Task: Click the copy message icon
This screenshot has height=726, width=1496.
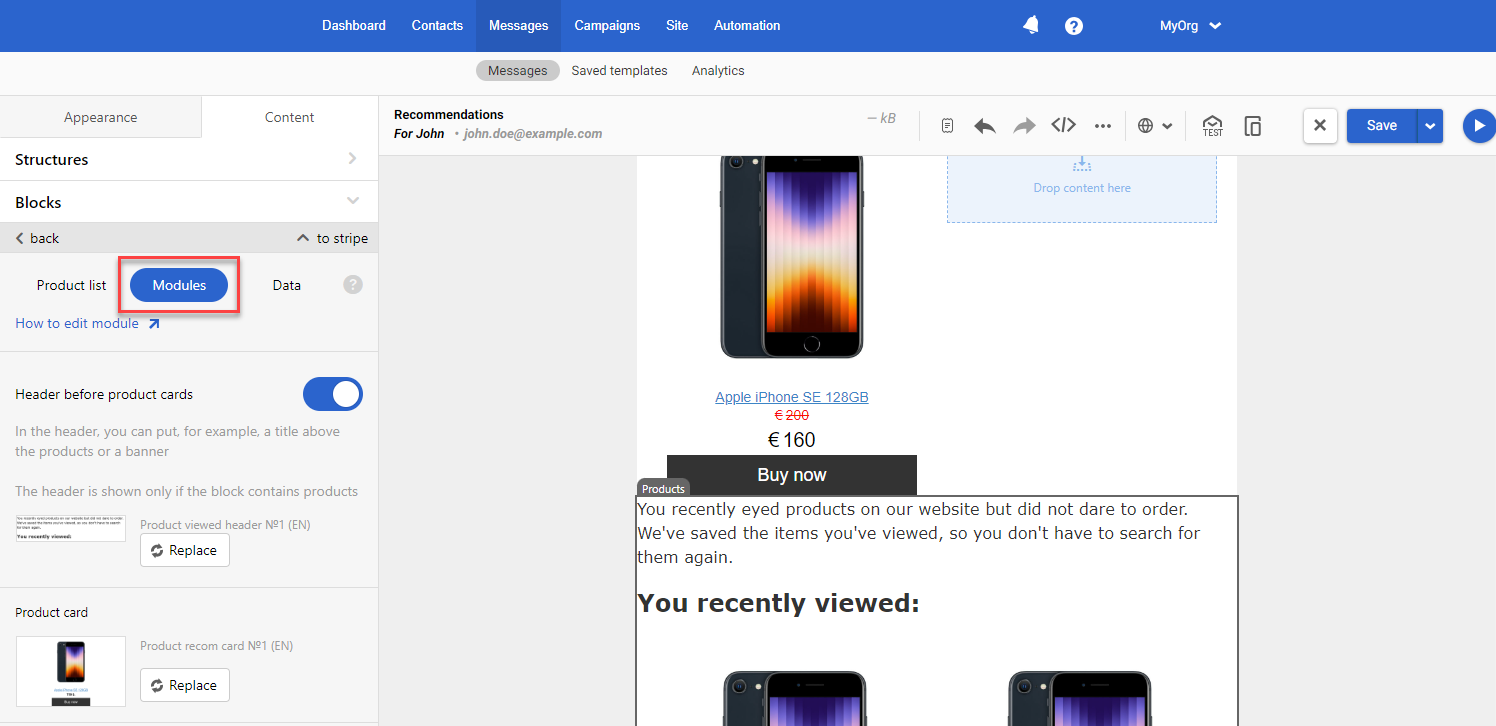Action: pos(1253,126)
